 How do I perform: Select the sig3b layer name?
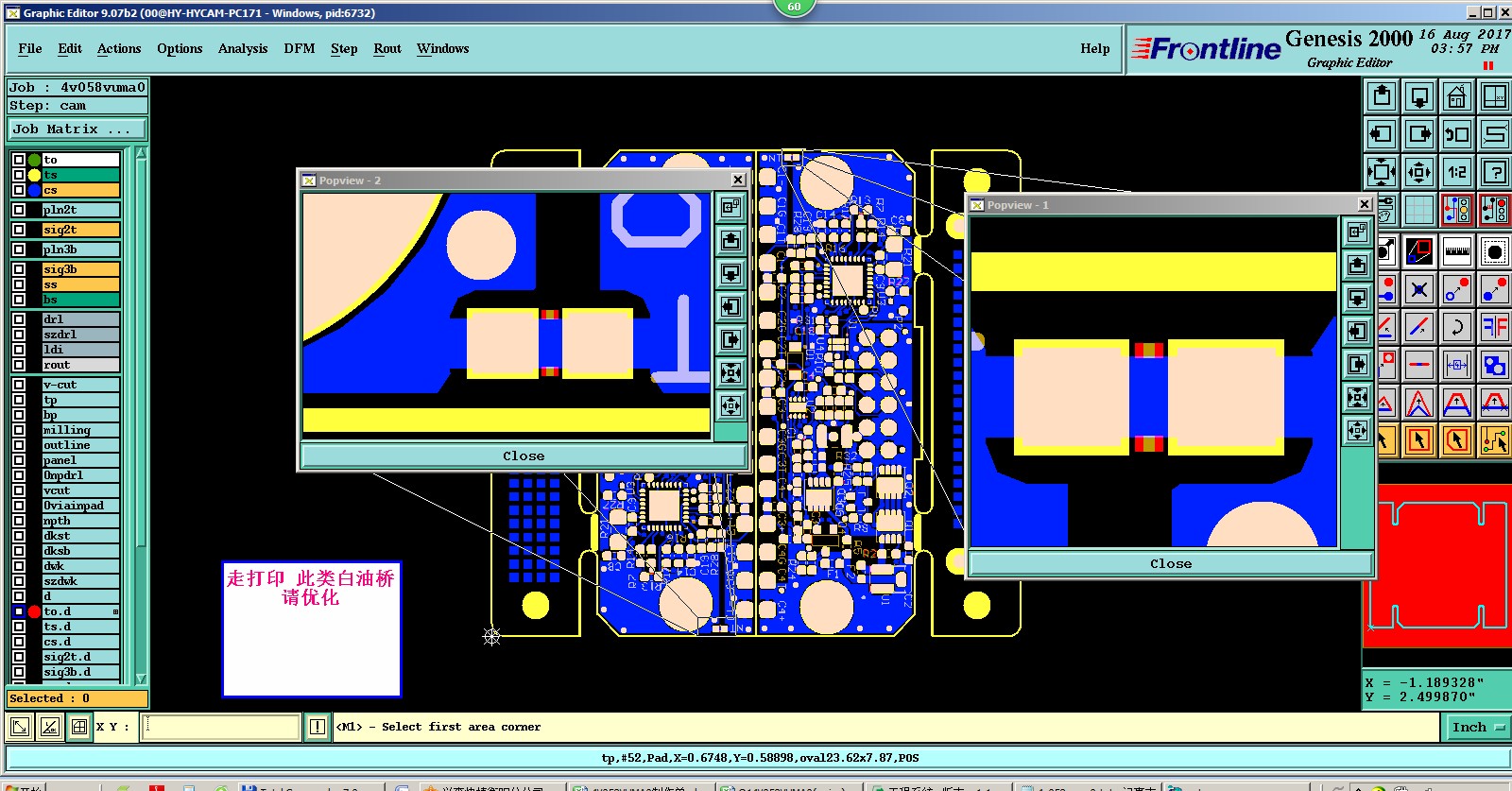click(x=81, y=269)
